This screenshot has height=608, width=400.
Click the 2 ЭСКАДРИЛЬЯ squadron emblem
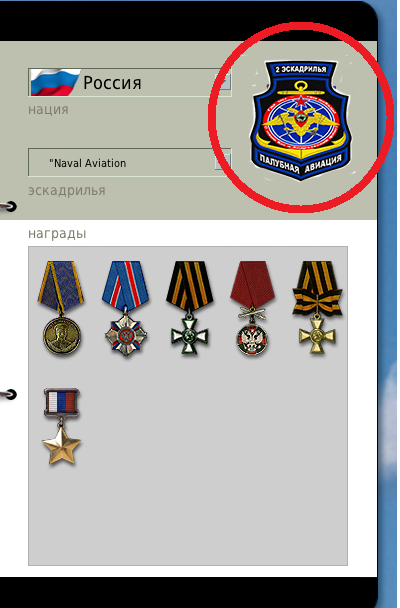(300, 120)
